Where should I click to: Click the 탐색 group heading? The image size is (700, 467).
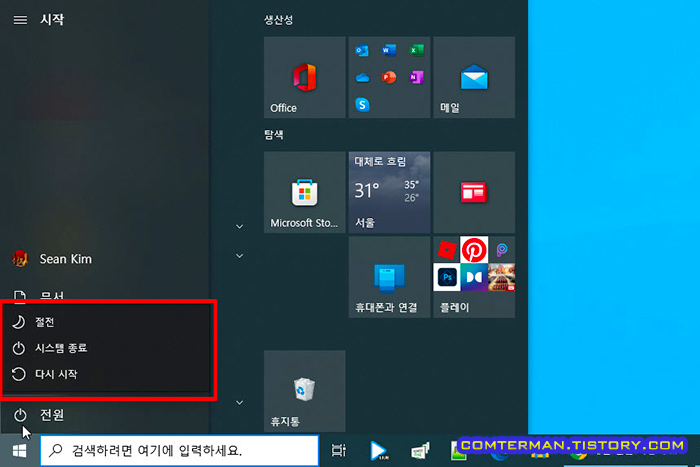coord(274,134)
